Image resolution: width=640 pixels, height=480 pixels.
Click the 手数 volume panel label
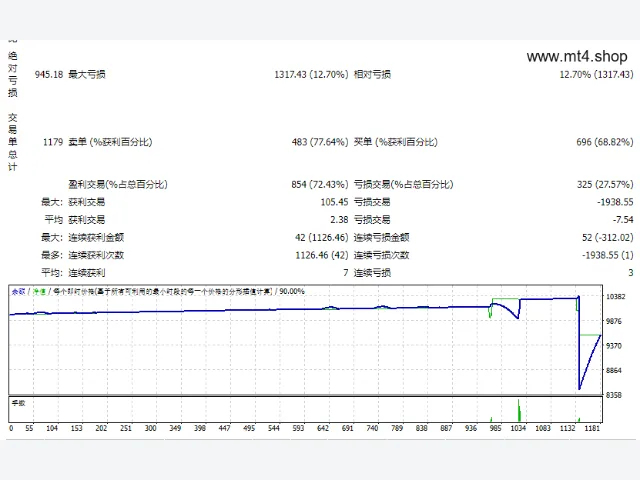(x=18, y=403)
